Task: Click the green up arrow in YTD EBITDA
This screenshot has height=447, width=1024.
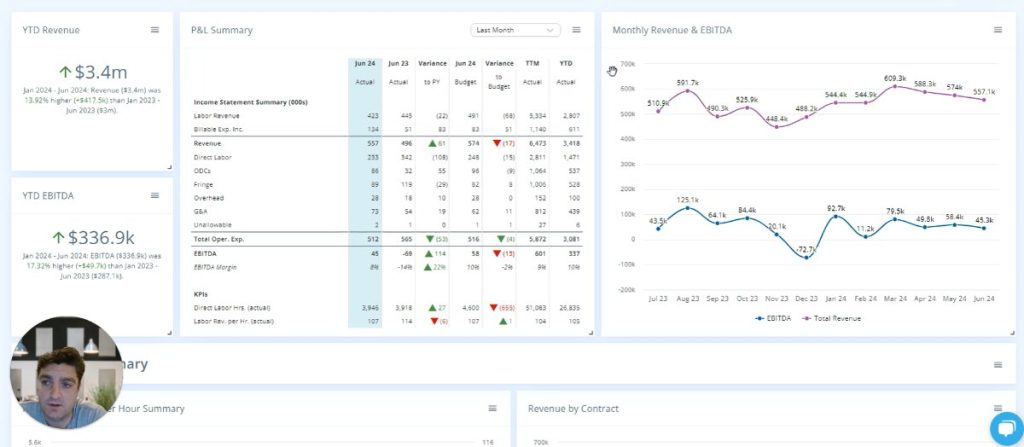Action: [x=58, y=237]
